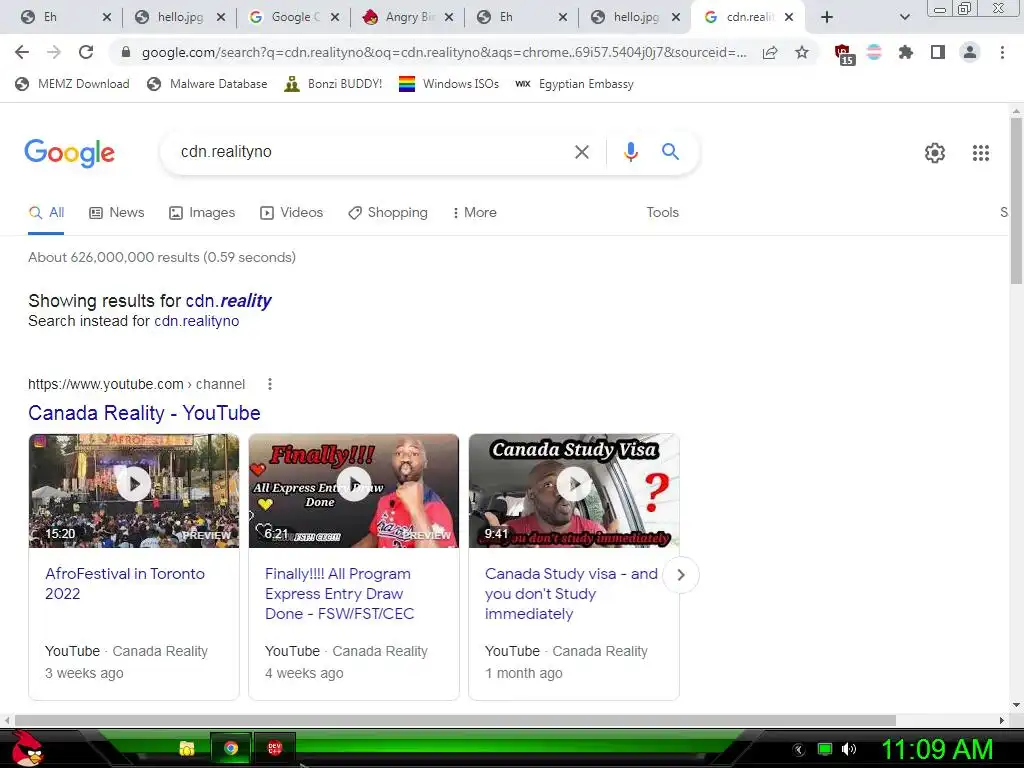Search instead for cdn.realityno

pyautogui.click(x=197, y=321)
